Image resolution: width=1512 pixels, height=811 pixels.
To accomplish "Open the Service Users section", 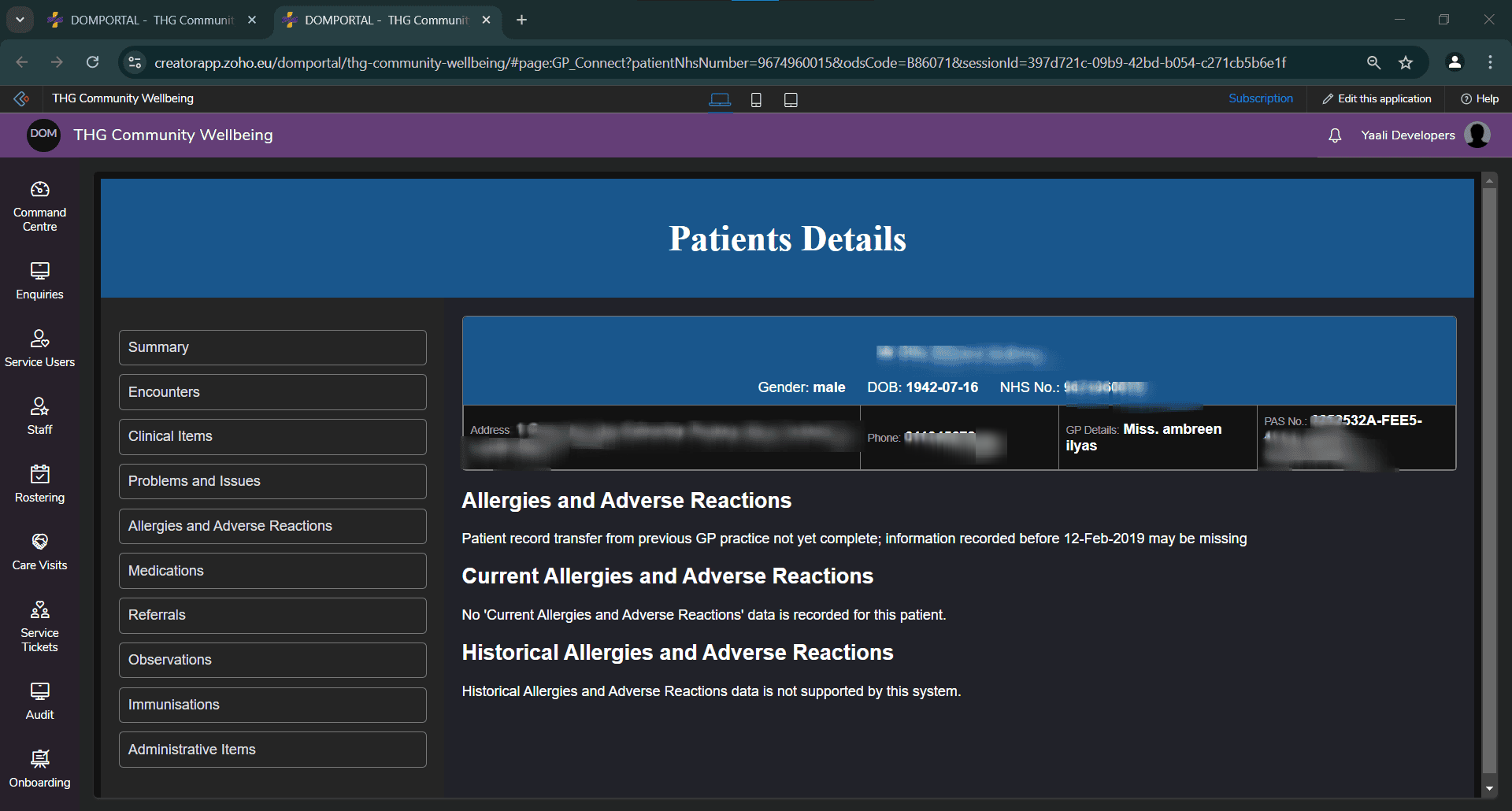I will point(39,347).
